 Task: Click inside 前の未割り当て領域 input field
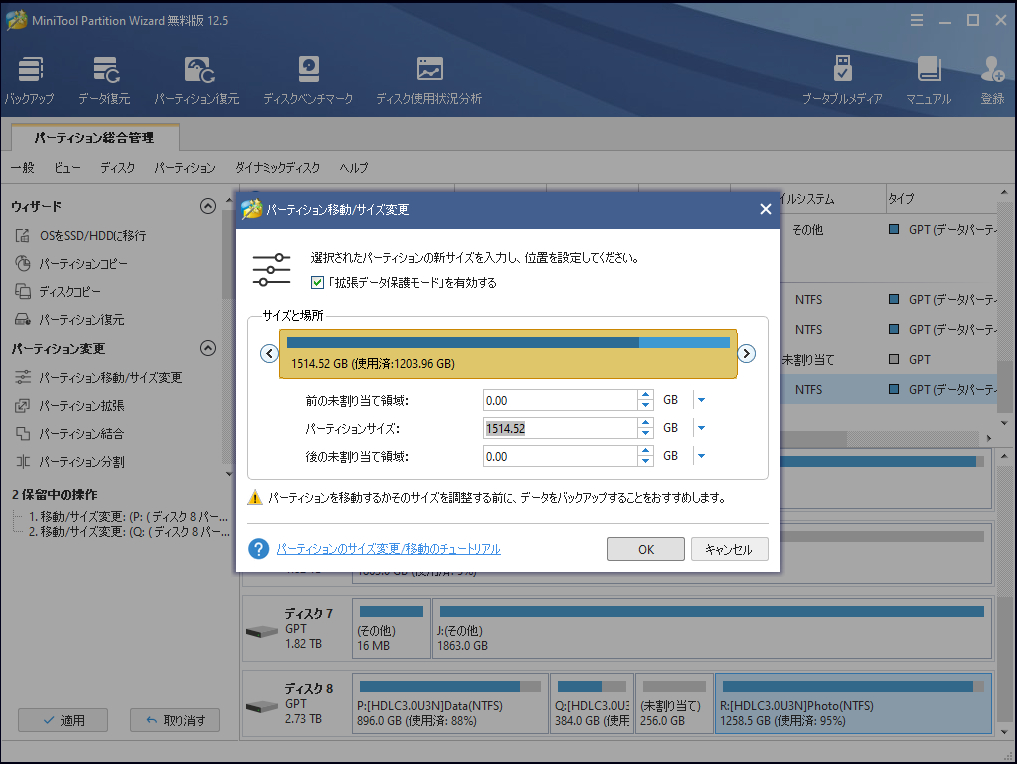(x=560, y=400)
